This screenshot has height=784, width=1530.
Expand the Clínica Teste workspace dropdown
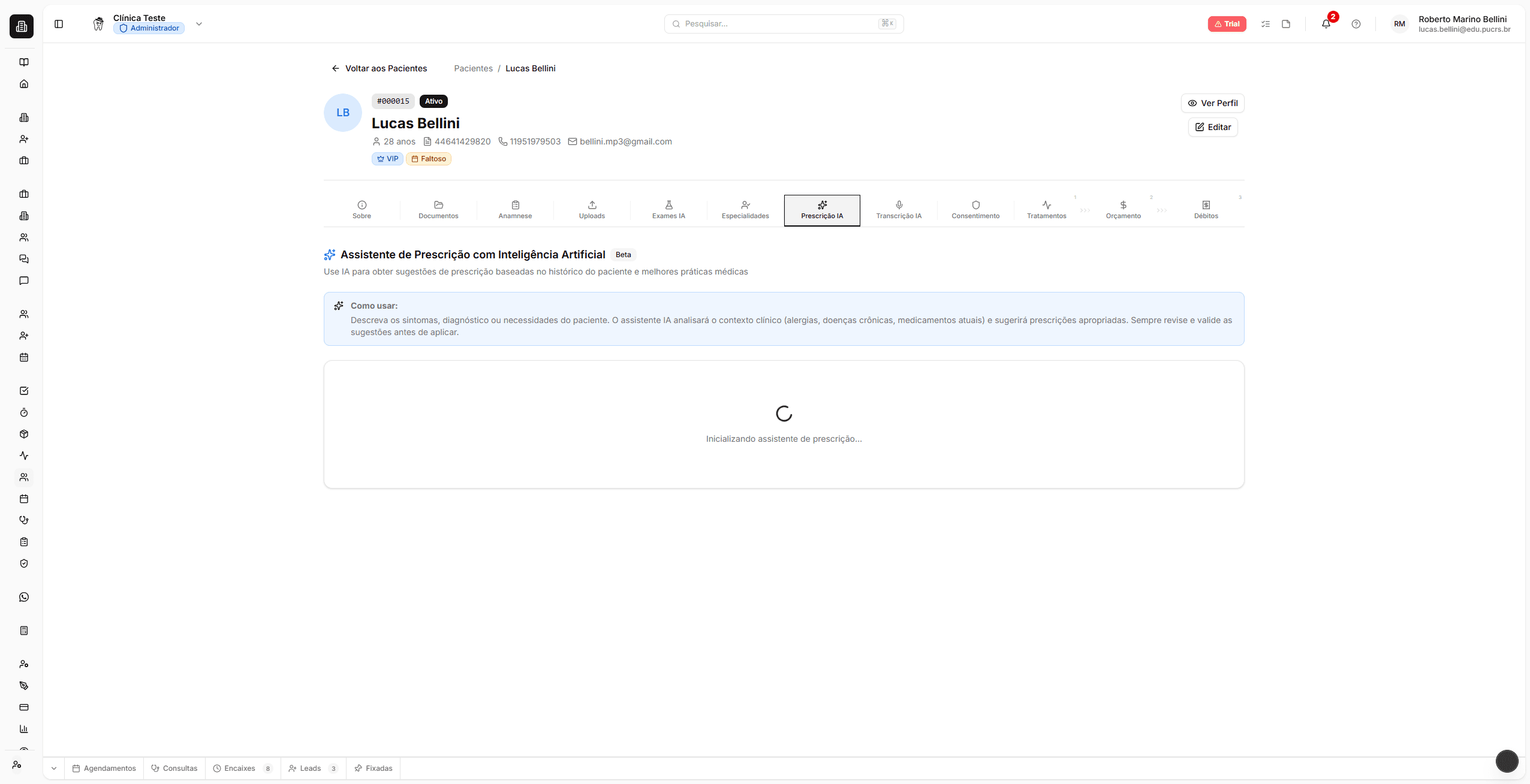point(198,24)
